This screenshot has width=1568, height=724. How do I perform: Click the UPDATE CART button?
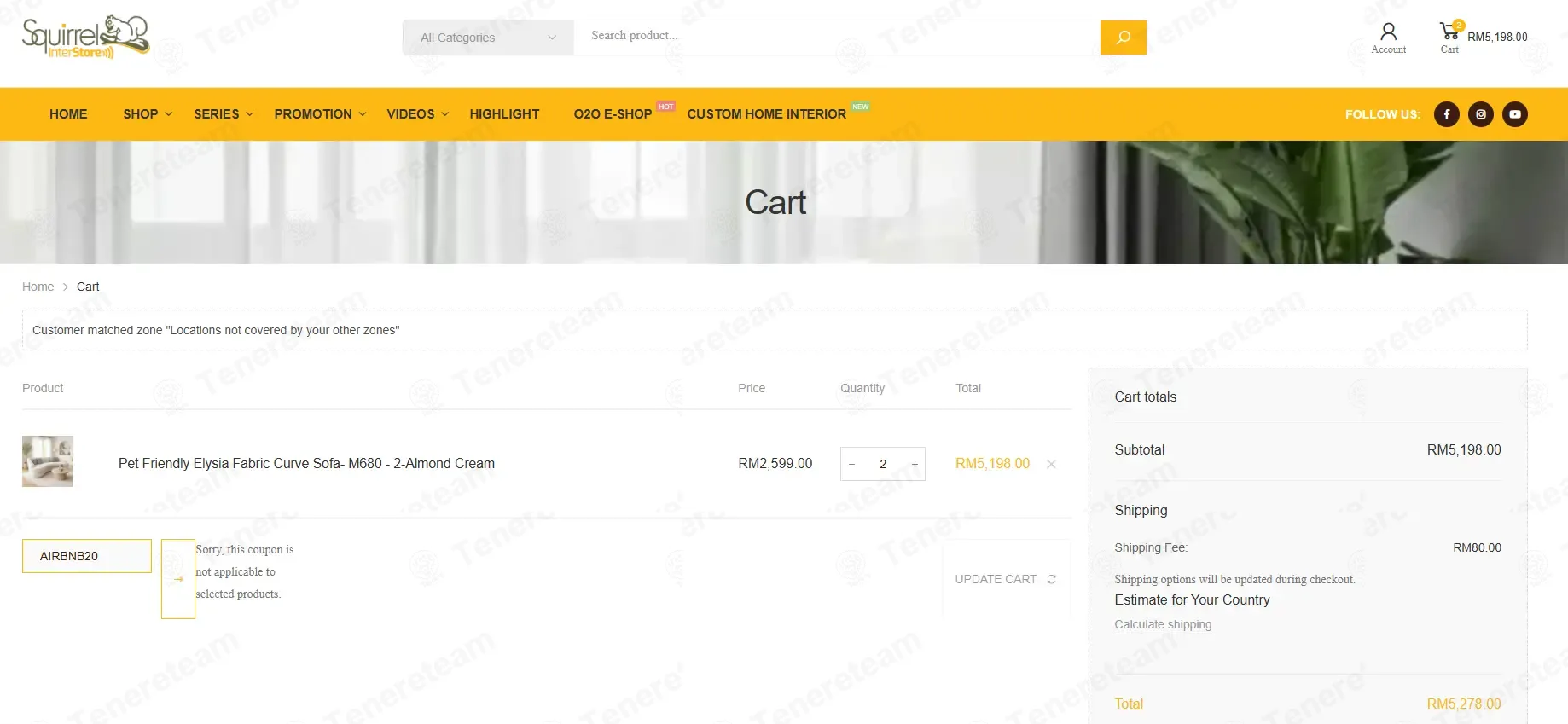(x=1006, y=579)
